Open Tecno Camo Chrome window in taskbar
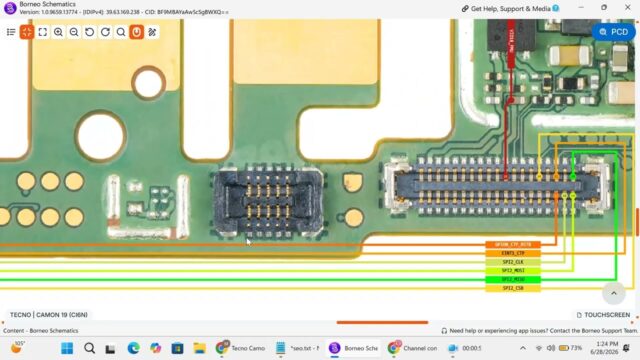This screenshot has height=360, width=640. [240, 348]
